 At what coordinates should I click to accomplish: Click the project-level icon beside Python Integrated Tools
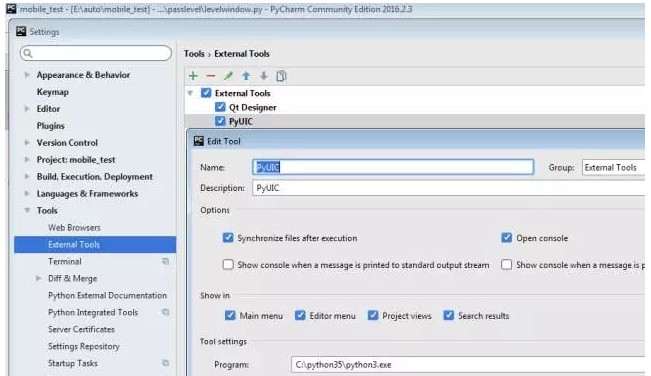point(165,312)
